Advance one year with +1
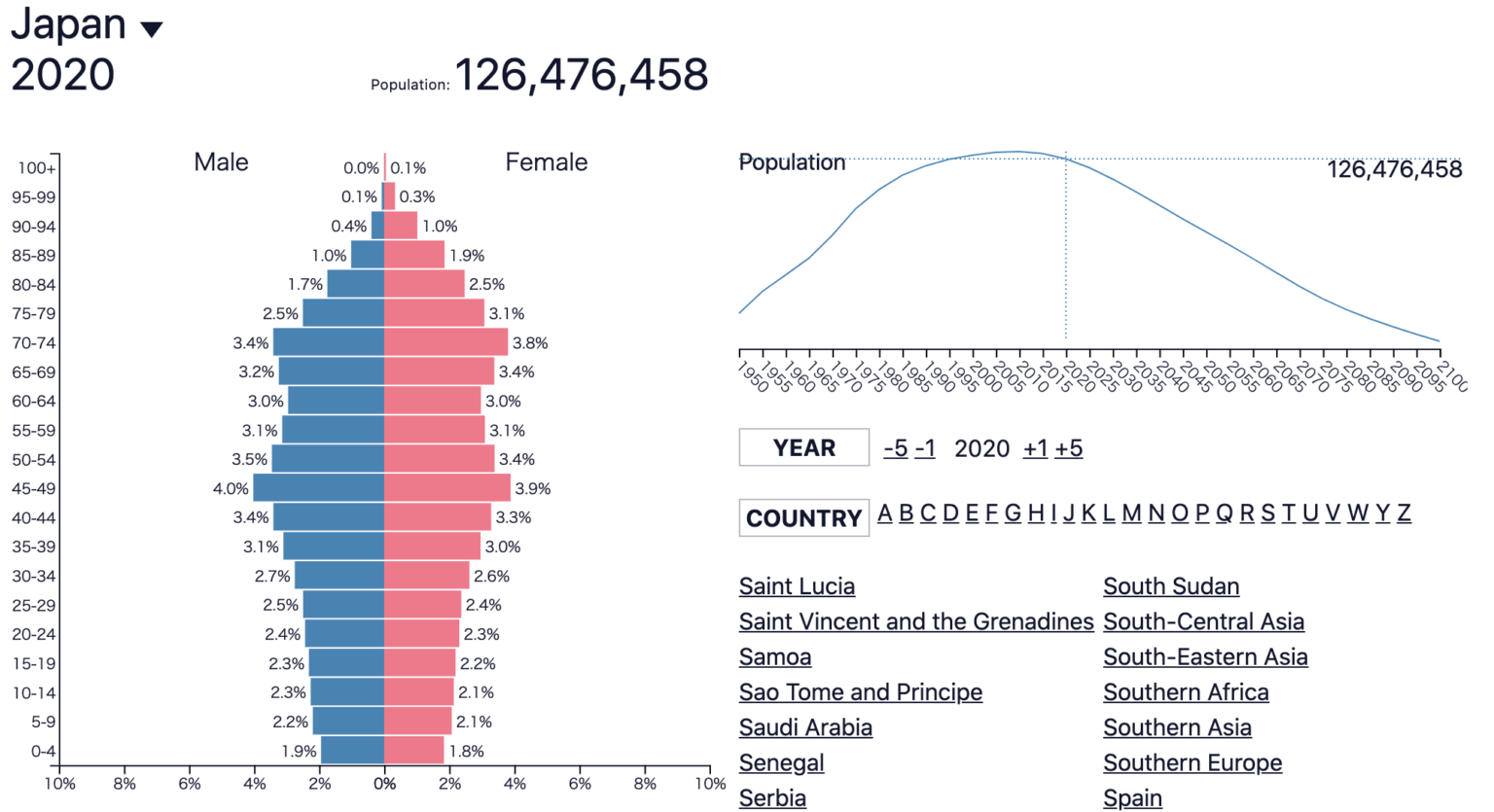Image resolution: width=1494 pixels, height=812 pixels. coord(1035,448)
